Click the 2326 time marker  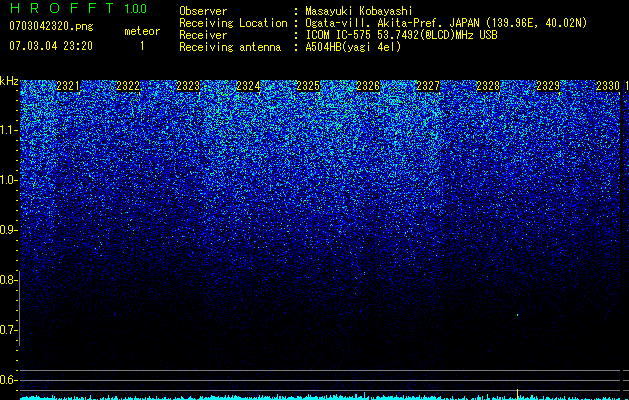click(x=368, y=86)
